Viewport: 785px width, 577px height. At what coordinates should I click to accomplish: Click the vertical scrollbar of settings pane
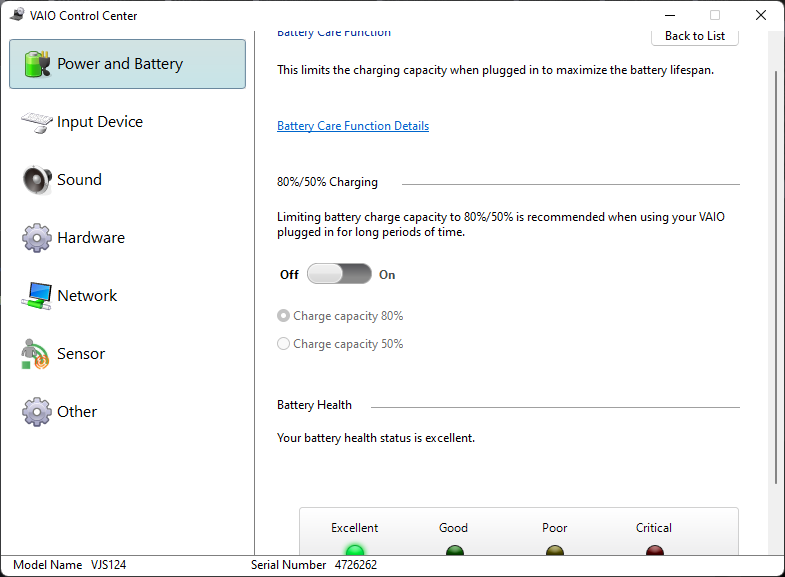click(x=776, y=278)
